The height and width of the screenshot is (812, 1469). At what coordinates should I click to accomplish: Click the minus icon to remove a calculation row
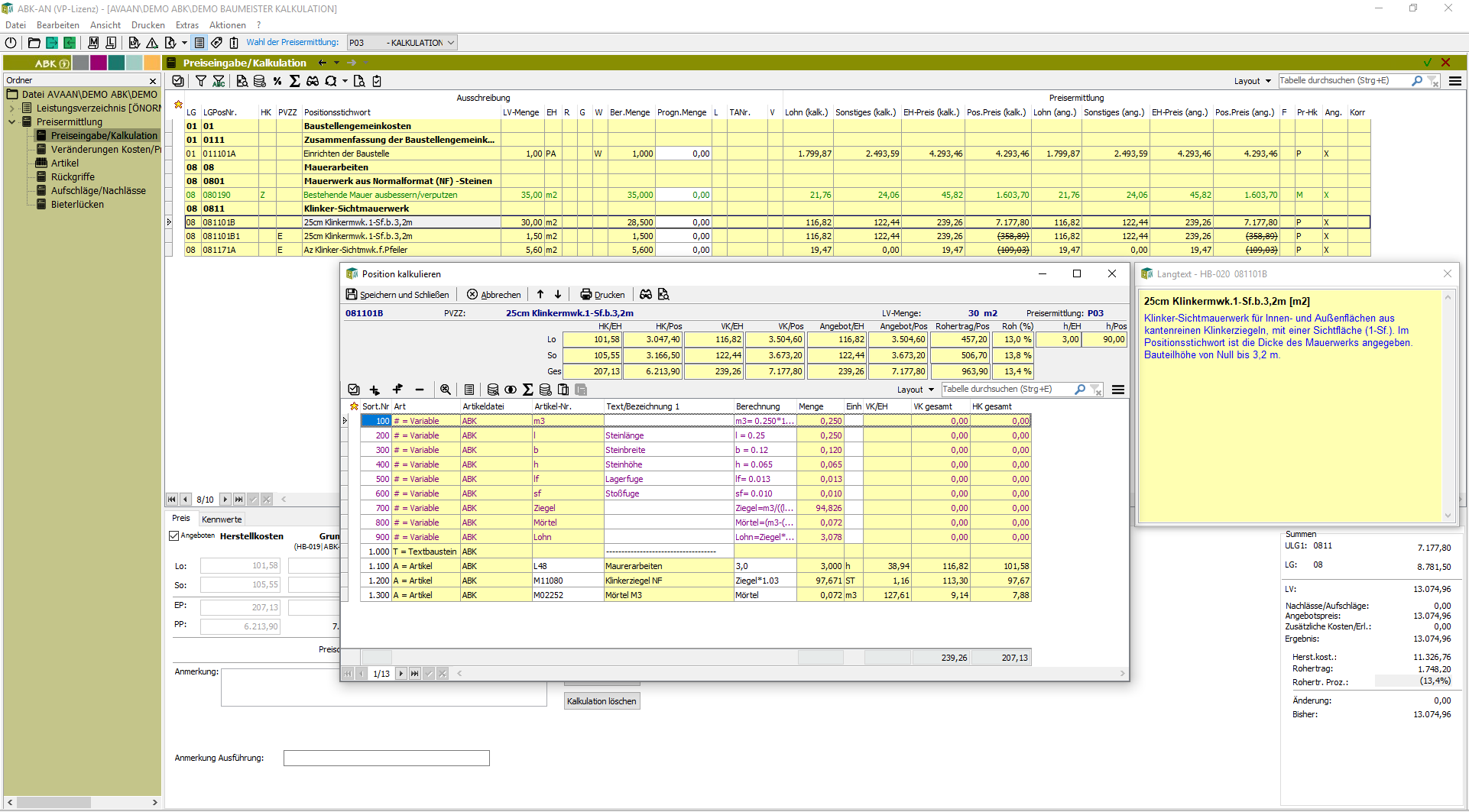[420, 390]
